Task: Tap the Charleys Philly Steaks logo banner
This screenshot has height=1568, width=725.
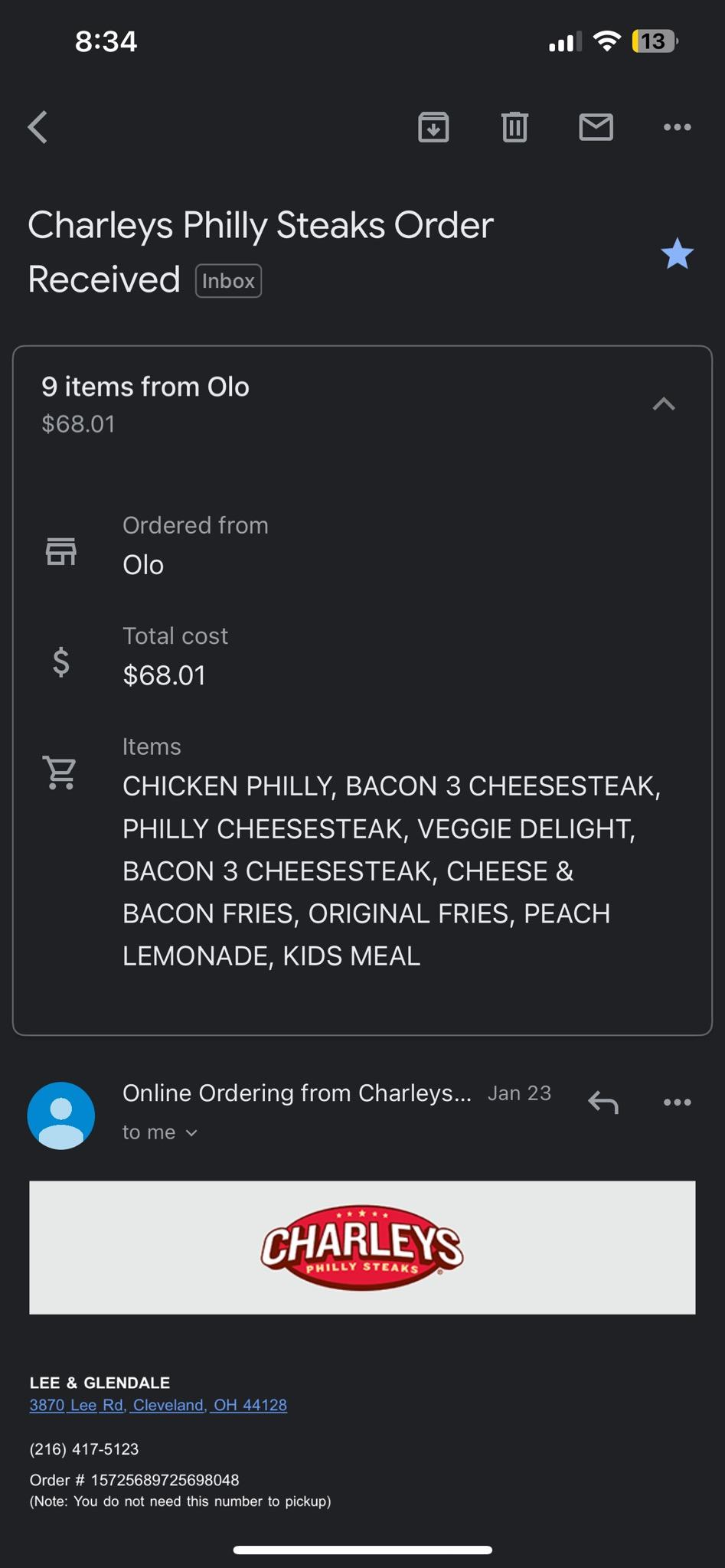Action: coord(362,1248)
